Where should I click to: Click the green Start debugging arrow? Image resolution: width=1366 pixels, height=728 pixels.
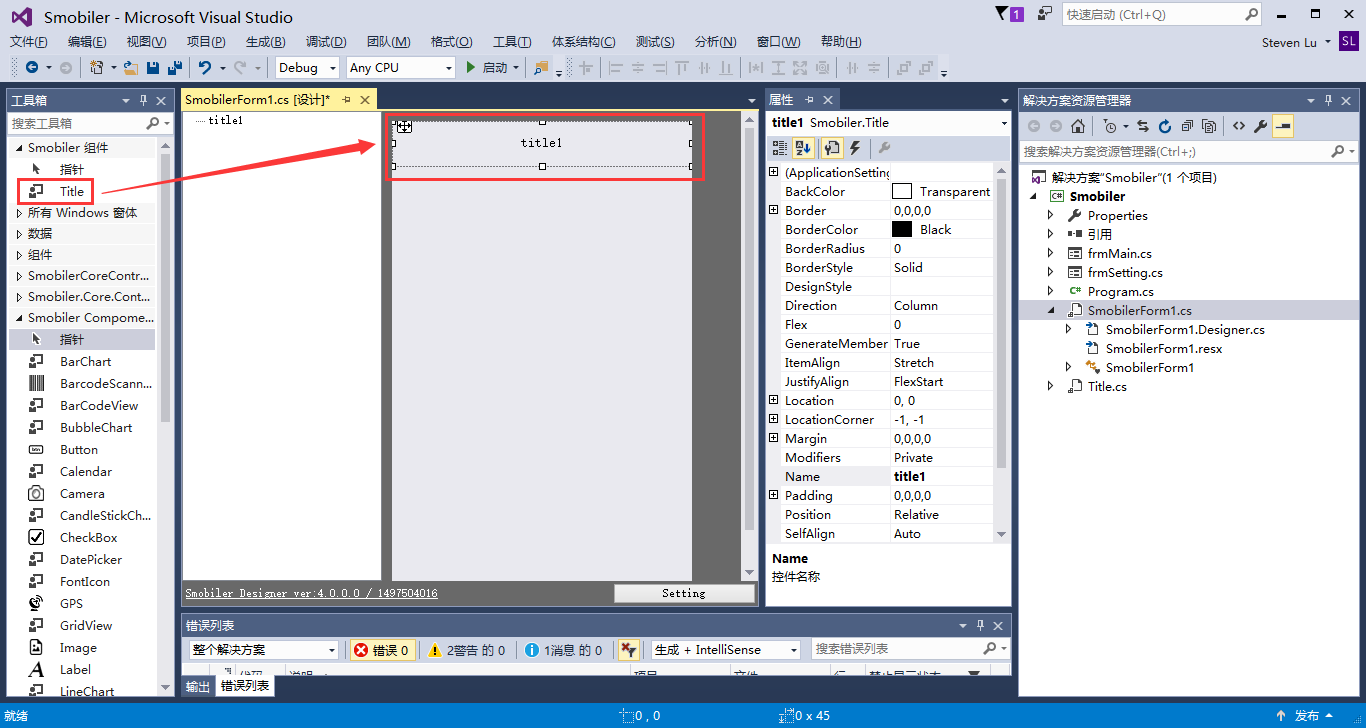[471, 67]
